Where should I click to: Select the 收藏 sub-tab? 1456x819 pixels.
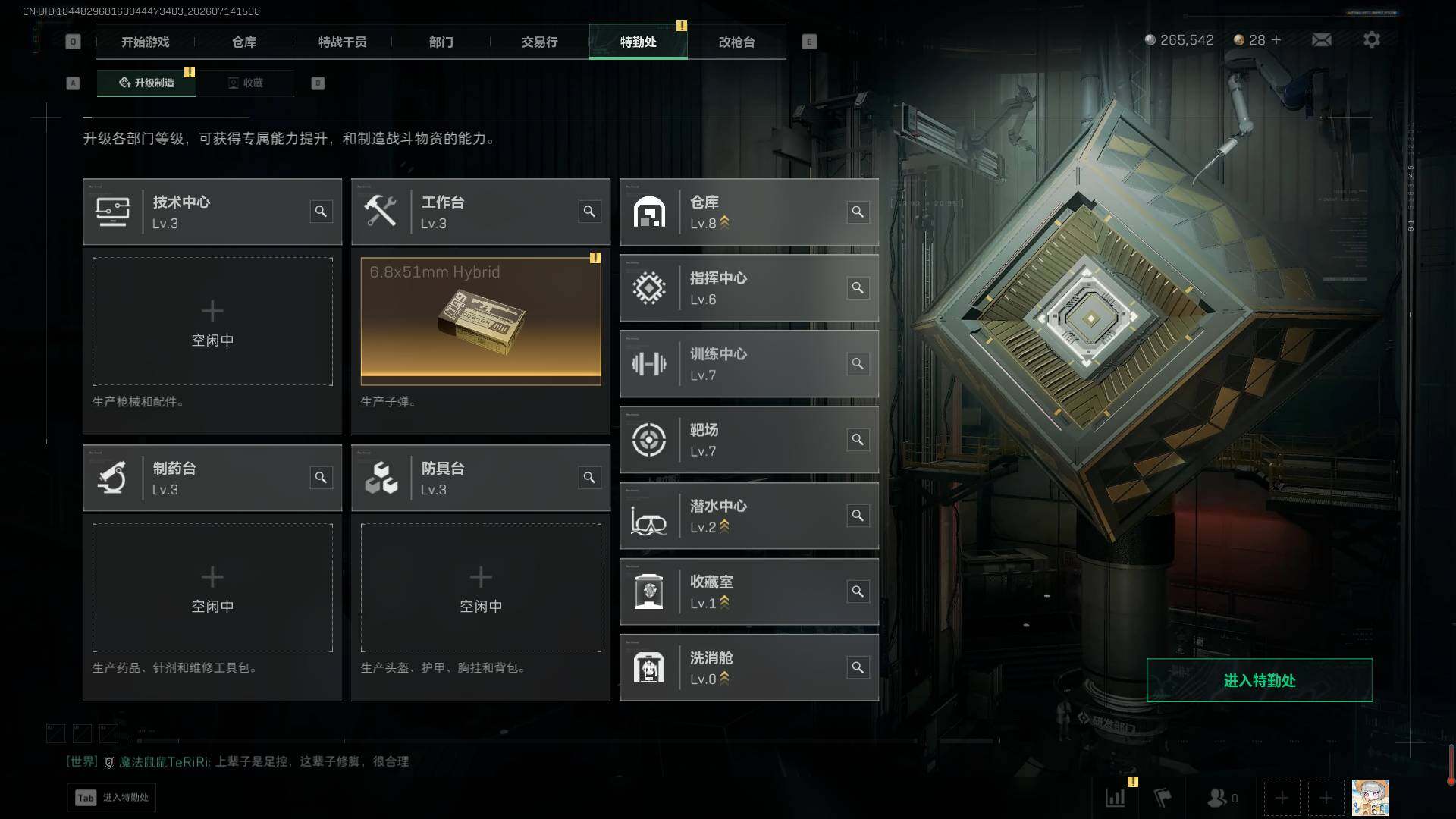246,83
